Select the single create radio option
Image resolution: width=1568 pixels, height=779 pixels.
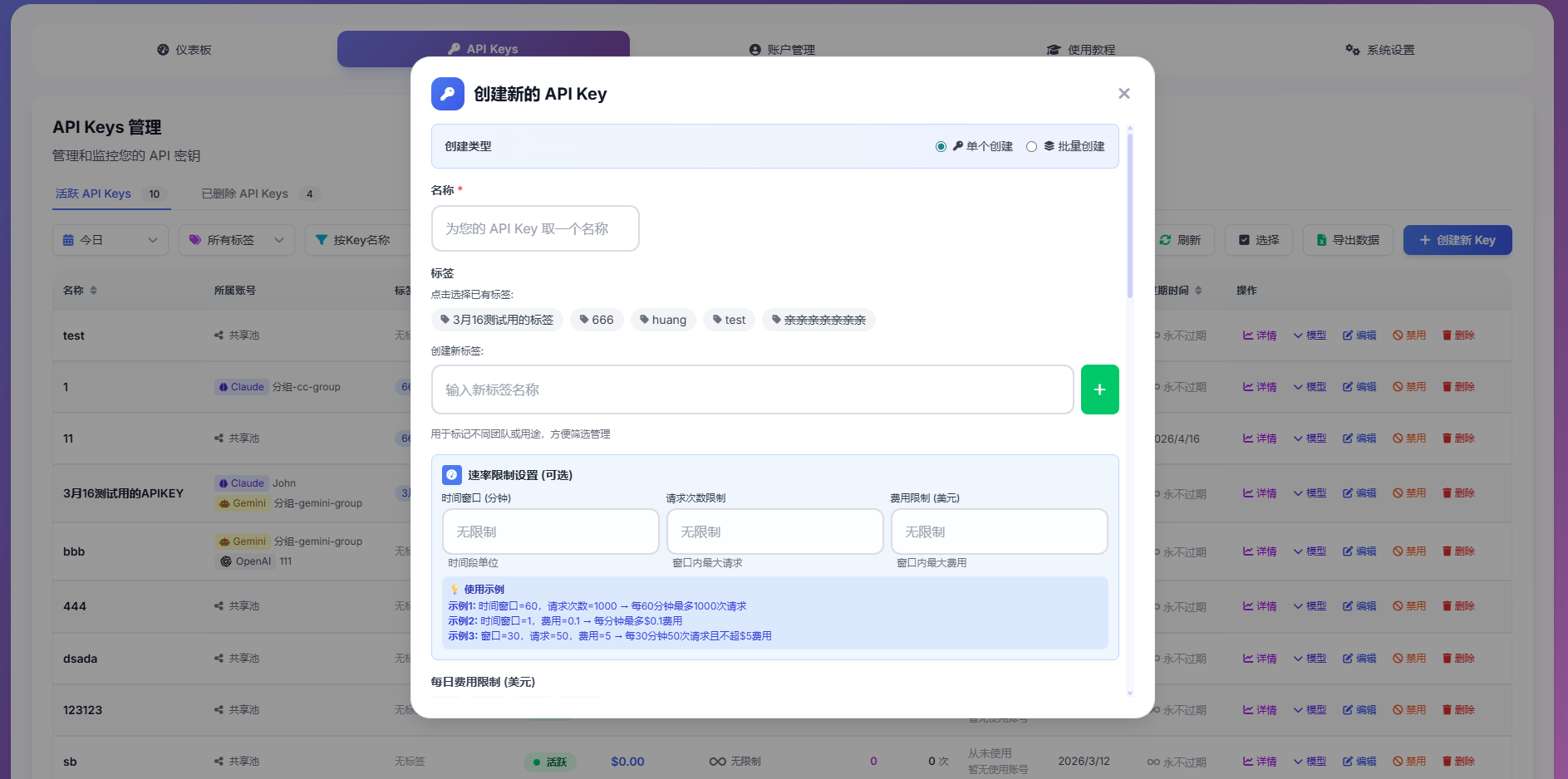[x=941, y=147]
